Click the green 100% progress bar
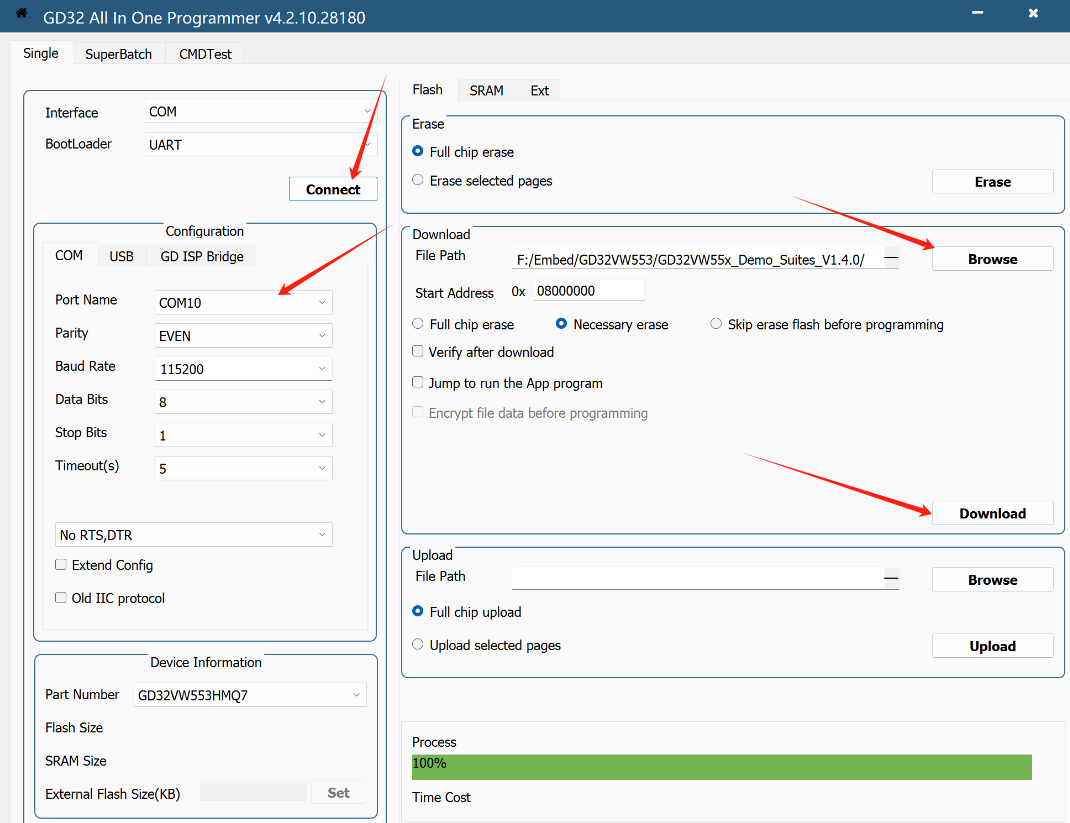The height and width of the screenshot is (823, 1070). pos(721,767)
